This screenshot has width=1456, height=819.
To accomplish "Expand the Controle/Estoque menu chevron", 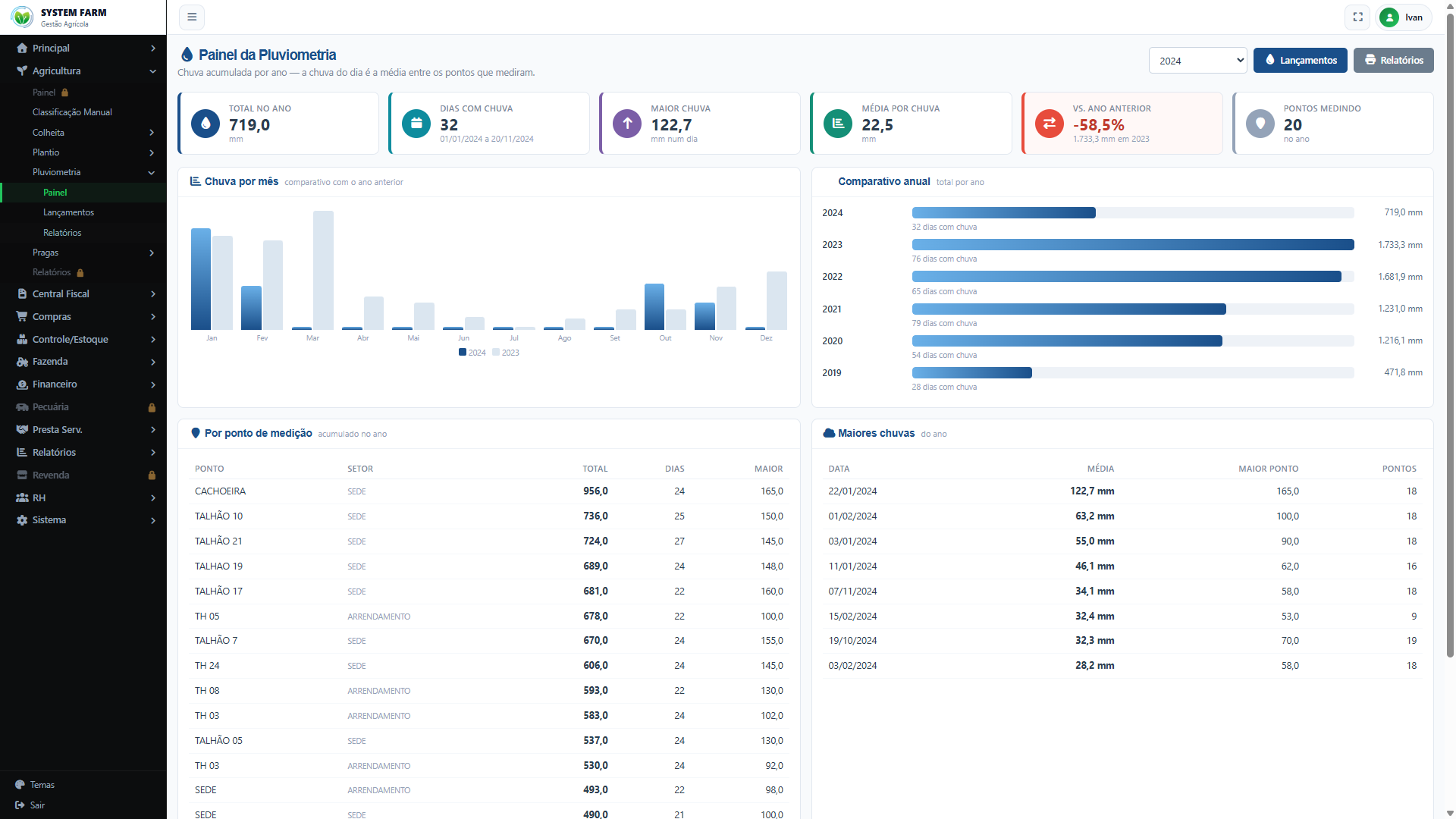I will (153, 340).
